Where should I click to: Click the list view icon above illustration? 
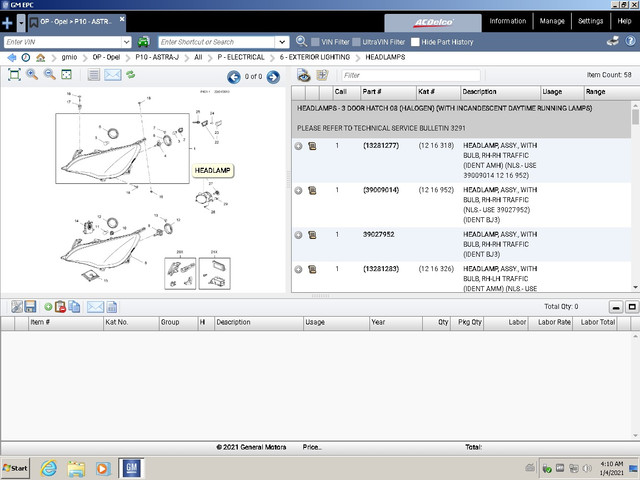click(93, 75)
